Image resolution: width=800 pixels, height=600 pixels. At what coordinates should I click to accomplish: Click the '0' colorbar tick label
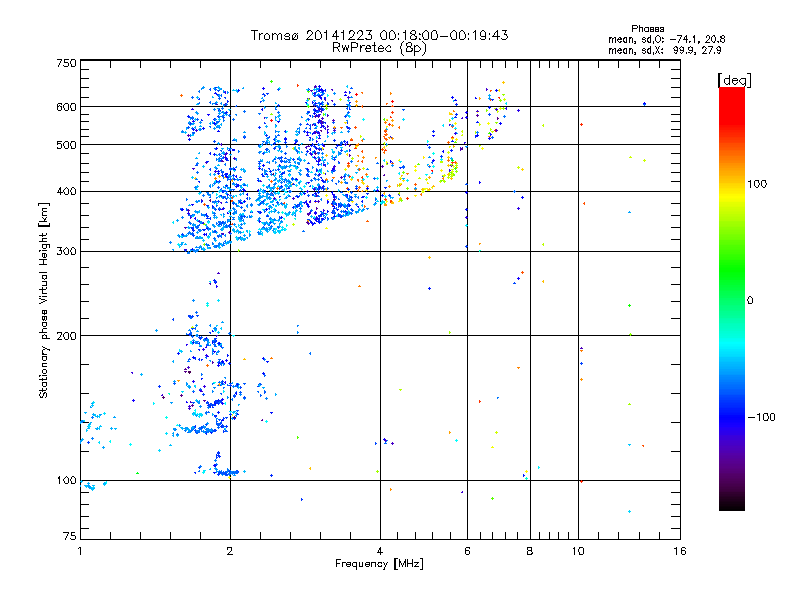pyautogui.click(x=750, y=300)
